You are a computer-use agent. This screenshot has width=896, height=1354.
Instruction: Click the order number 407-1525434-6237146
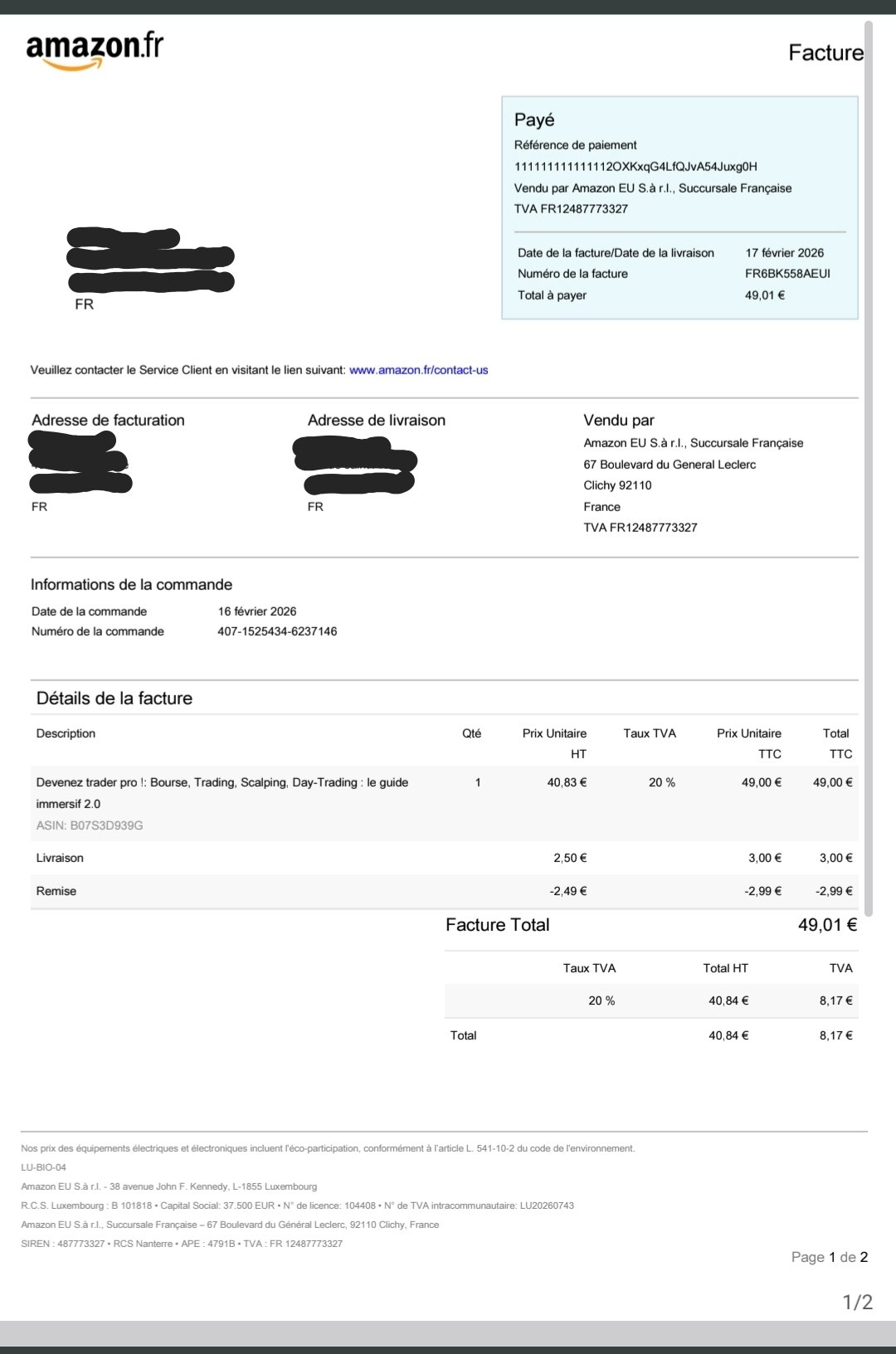(x=277, y=631)
